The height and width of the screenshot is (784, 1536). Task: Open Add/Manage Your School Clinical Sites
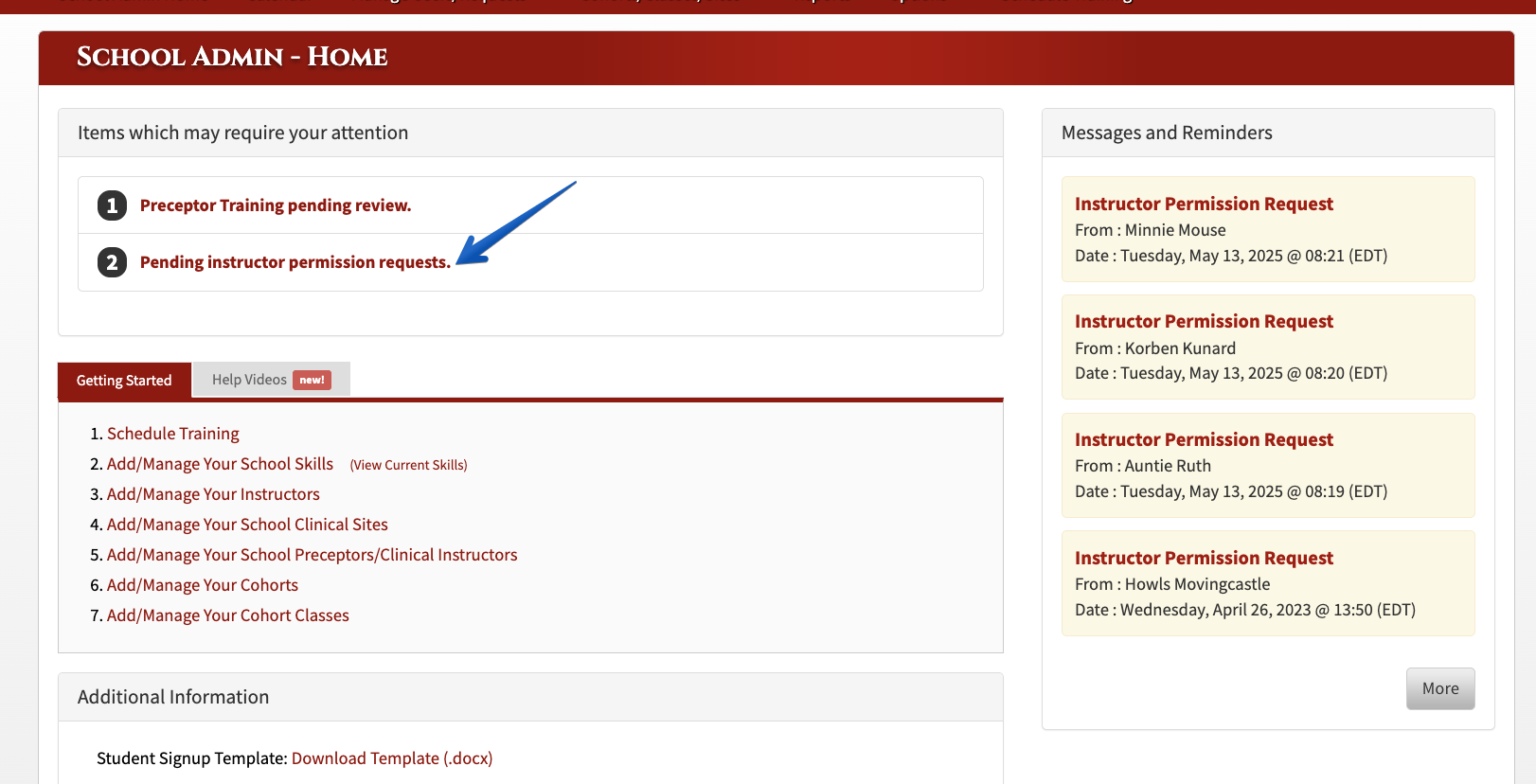coord(247,525)
